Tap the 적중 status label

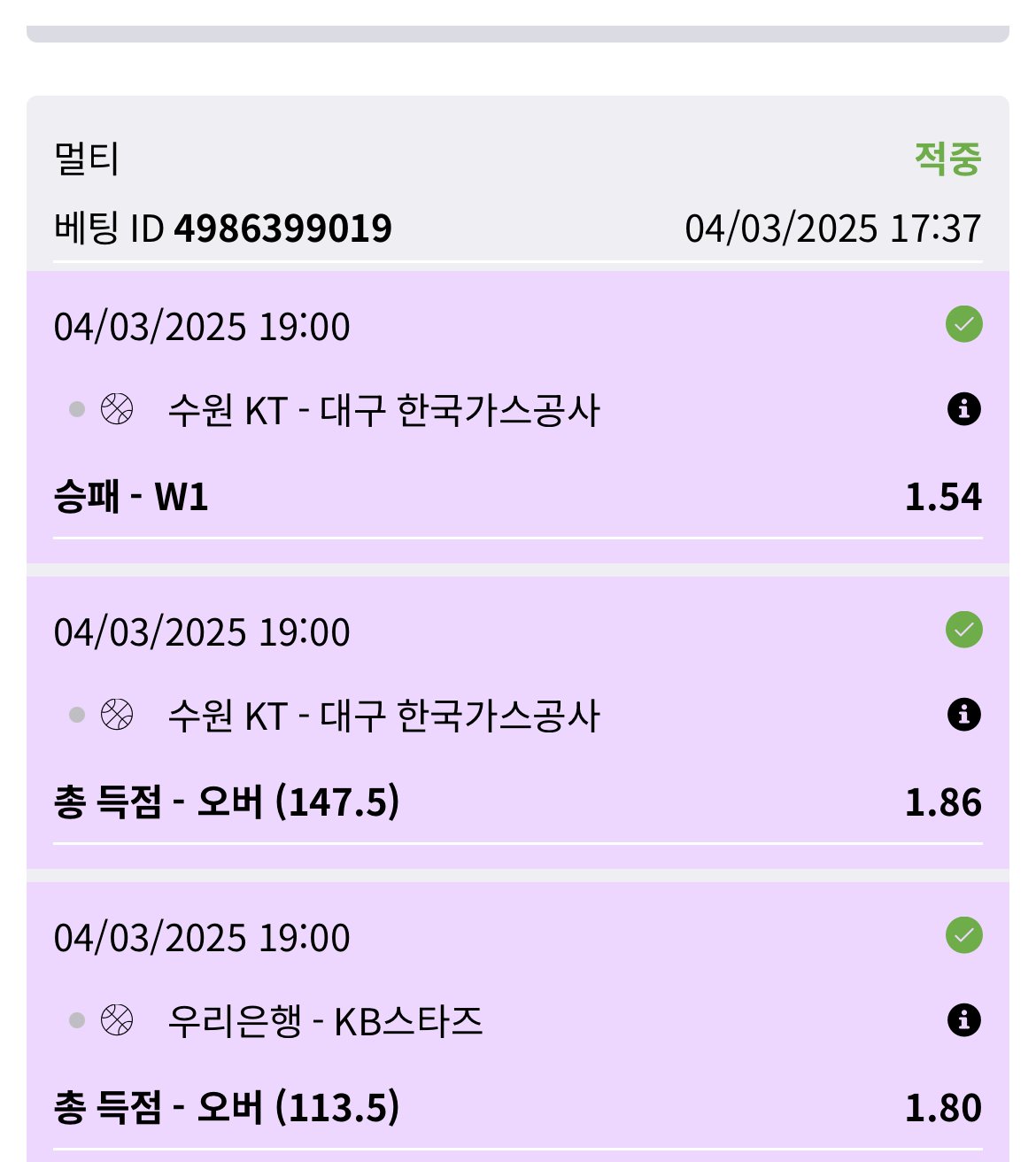coord(947,159)
